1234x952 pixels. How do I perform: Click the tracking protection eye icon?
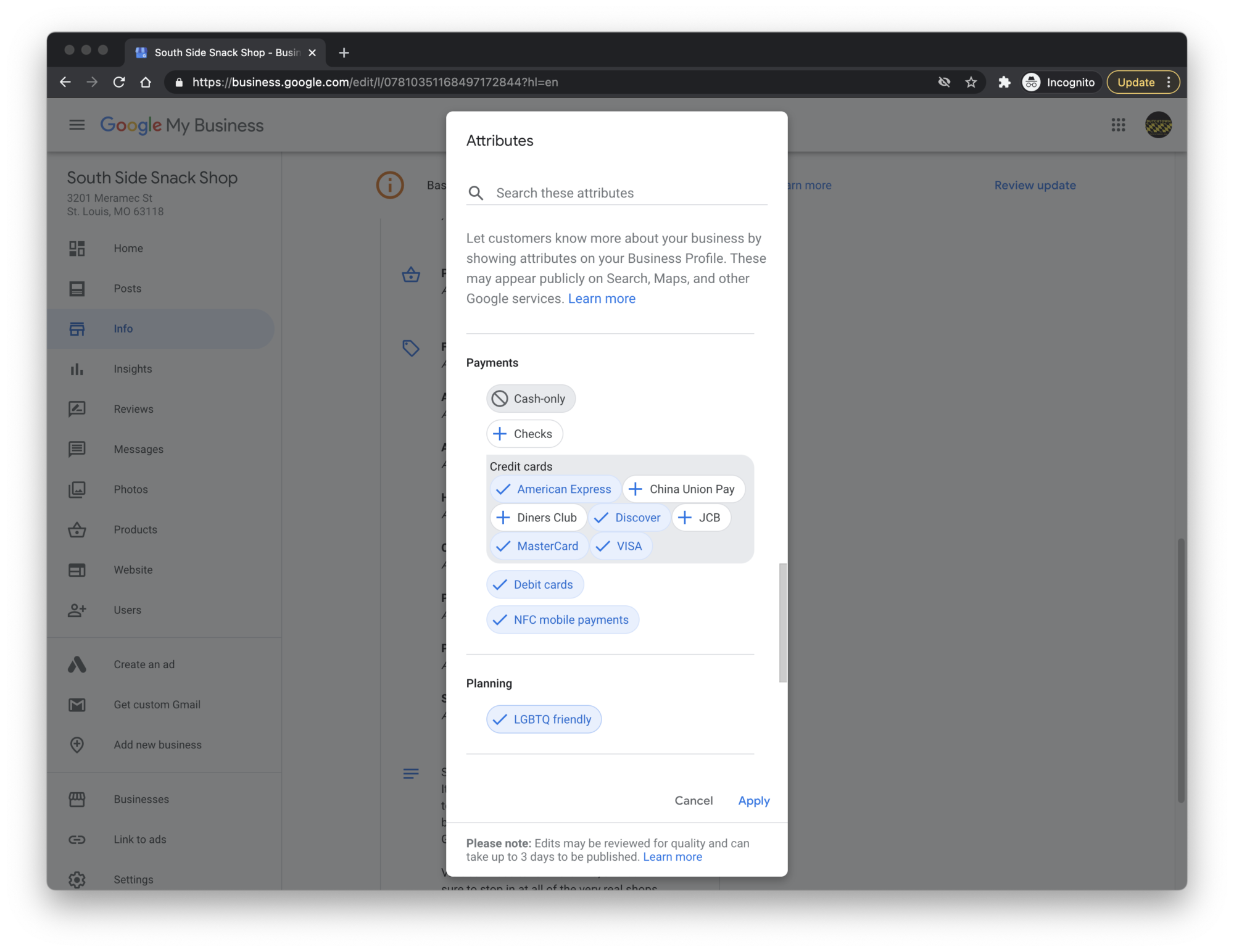tap(944, 82)
